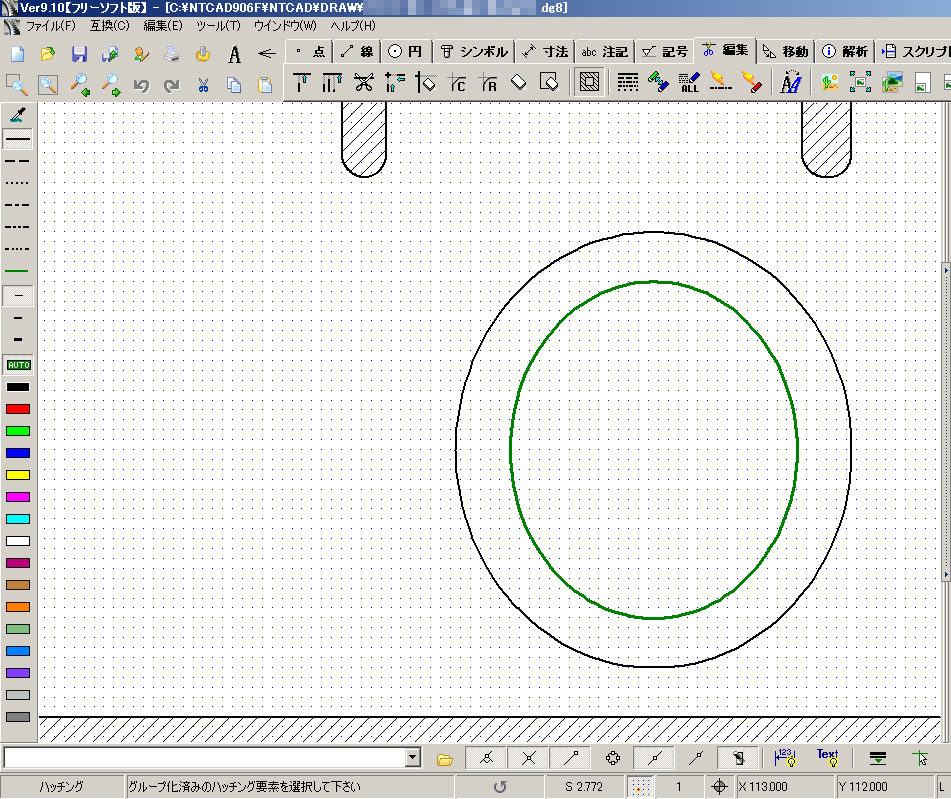Switch to the シンボル tab
Viewport: 951px width, 799px height.
474,52
